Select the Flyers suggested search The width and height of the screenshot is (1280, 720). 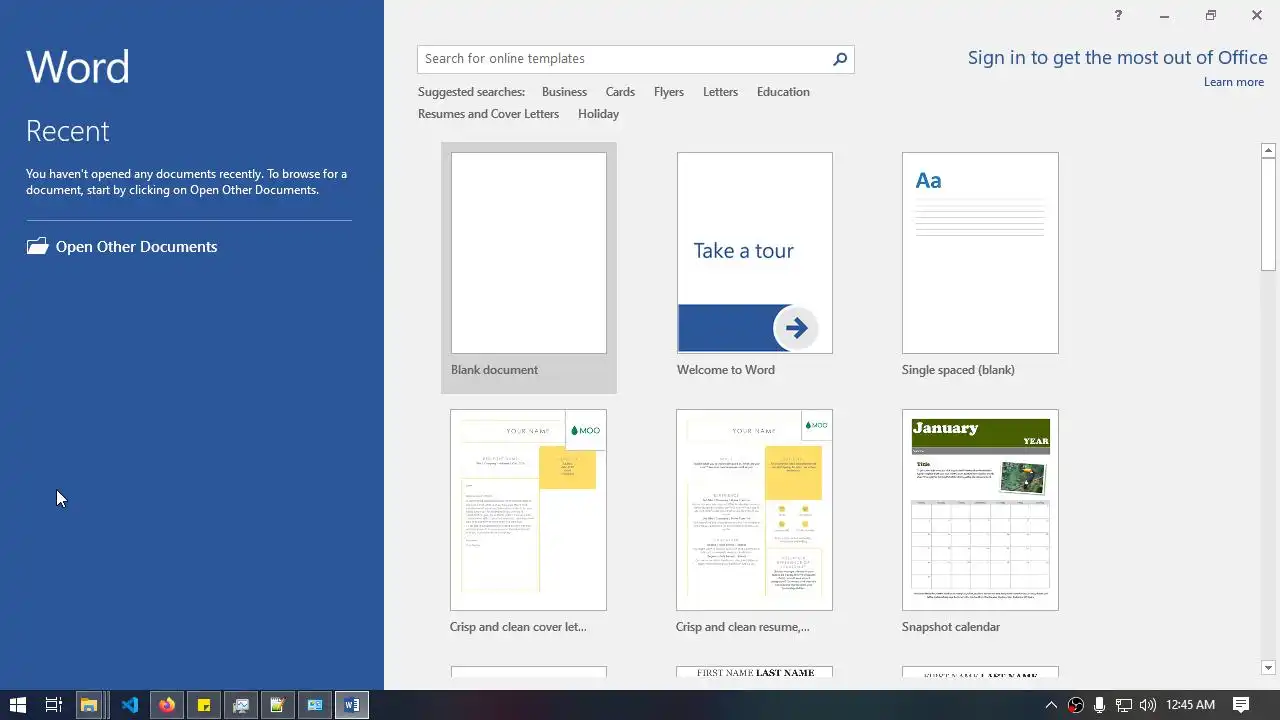point(669,92)
